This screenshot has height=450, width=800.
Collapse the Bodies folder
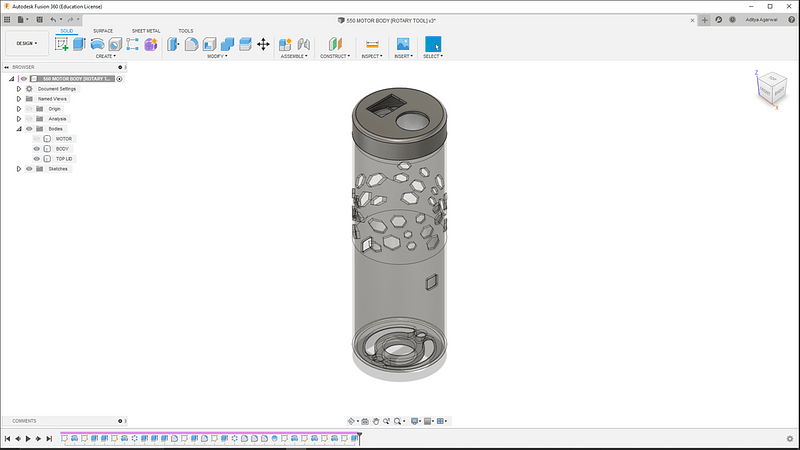(19, 129)
